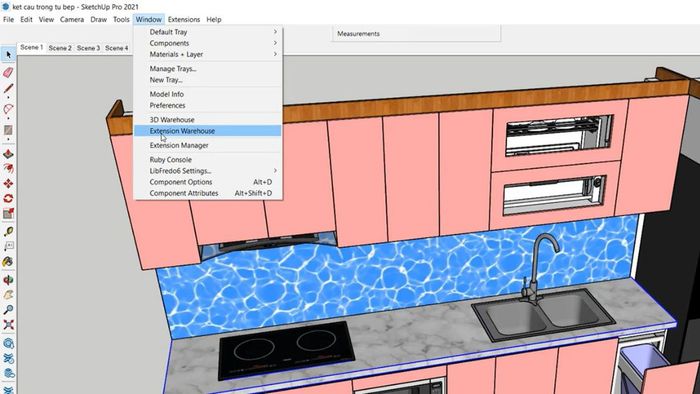
Task: Open the Help menu
Action: pyautogui.click(x=214, y=20)
